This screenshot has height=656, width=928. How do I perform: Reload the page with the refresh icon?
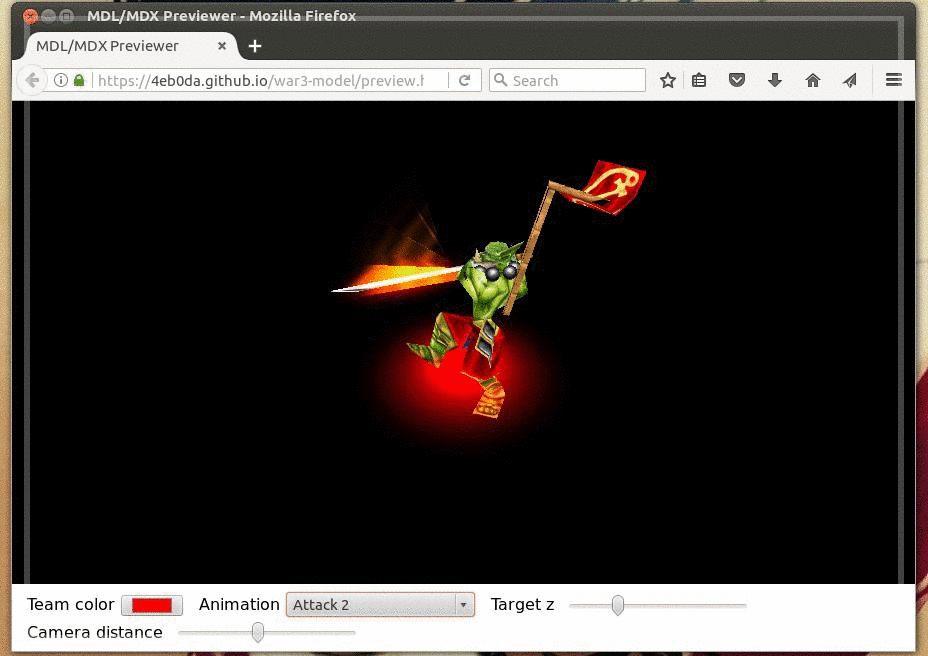point(465,80)
